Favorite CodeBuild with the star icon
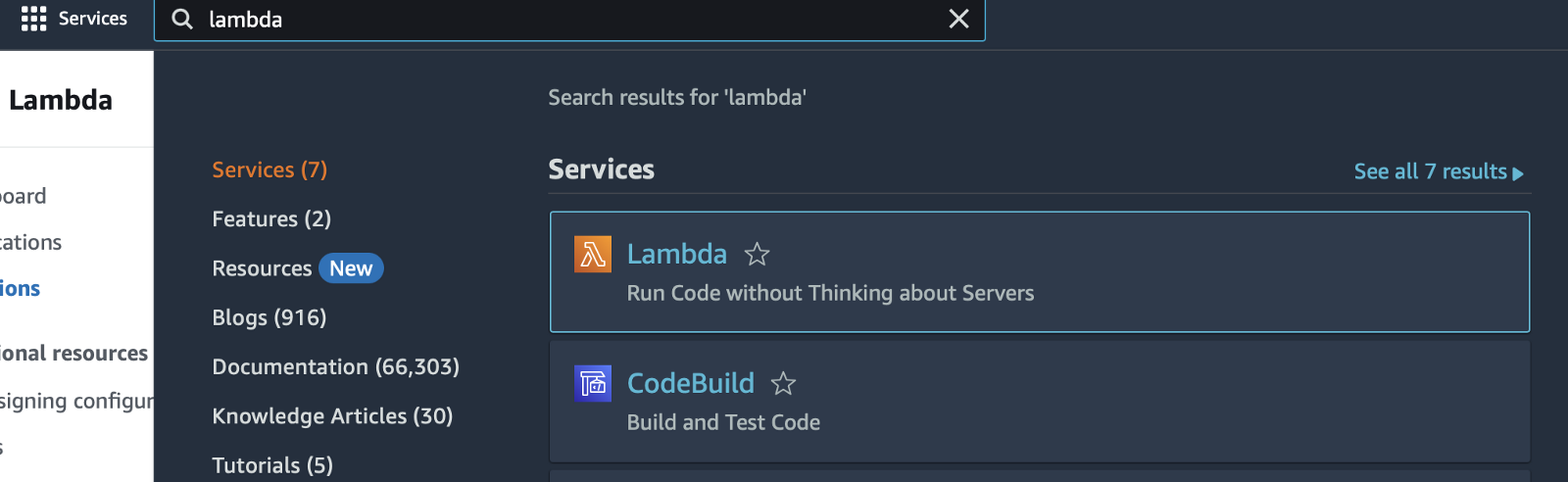This screenshot has width=1568, height=482. 783,384
